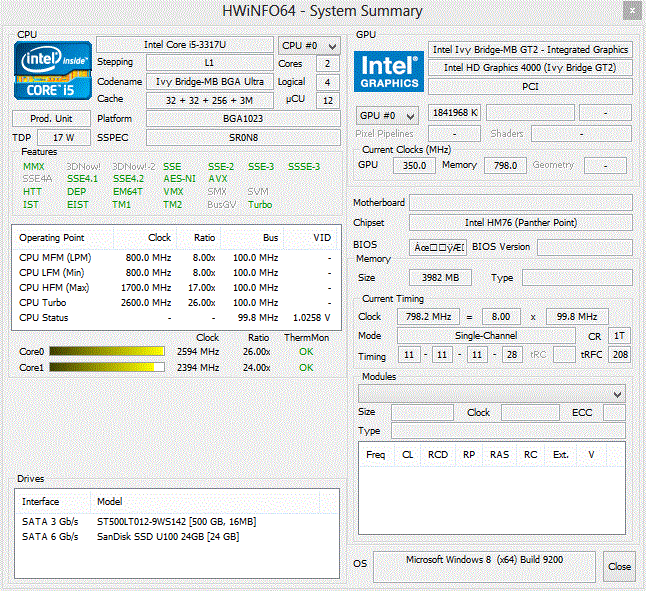Image resolution: width=646 pixels, height=591 pixels.
Task: Close the HWiNFO64 window with X
Action: 632,11
